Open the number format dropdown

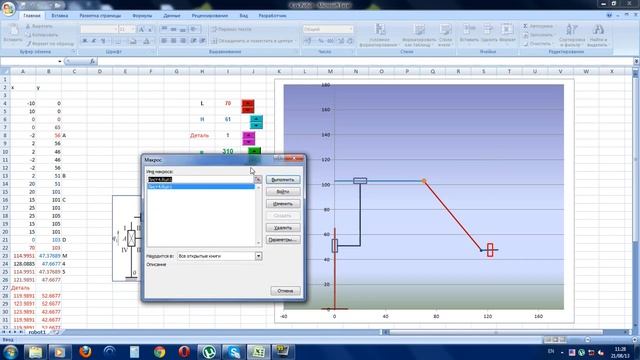(x=351, y=29)
